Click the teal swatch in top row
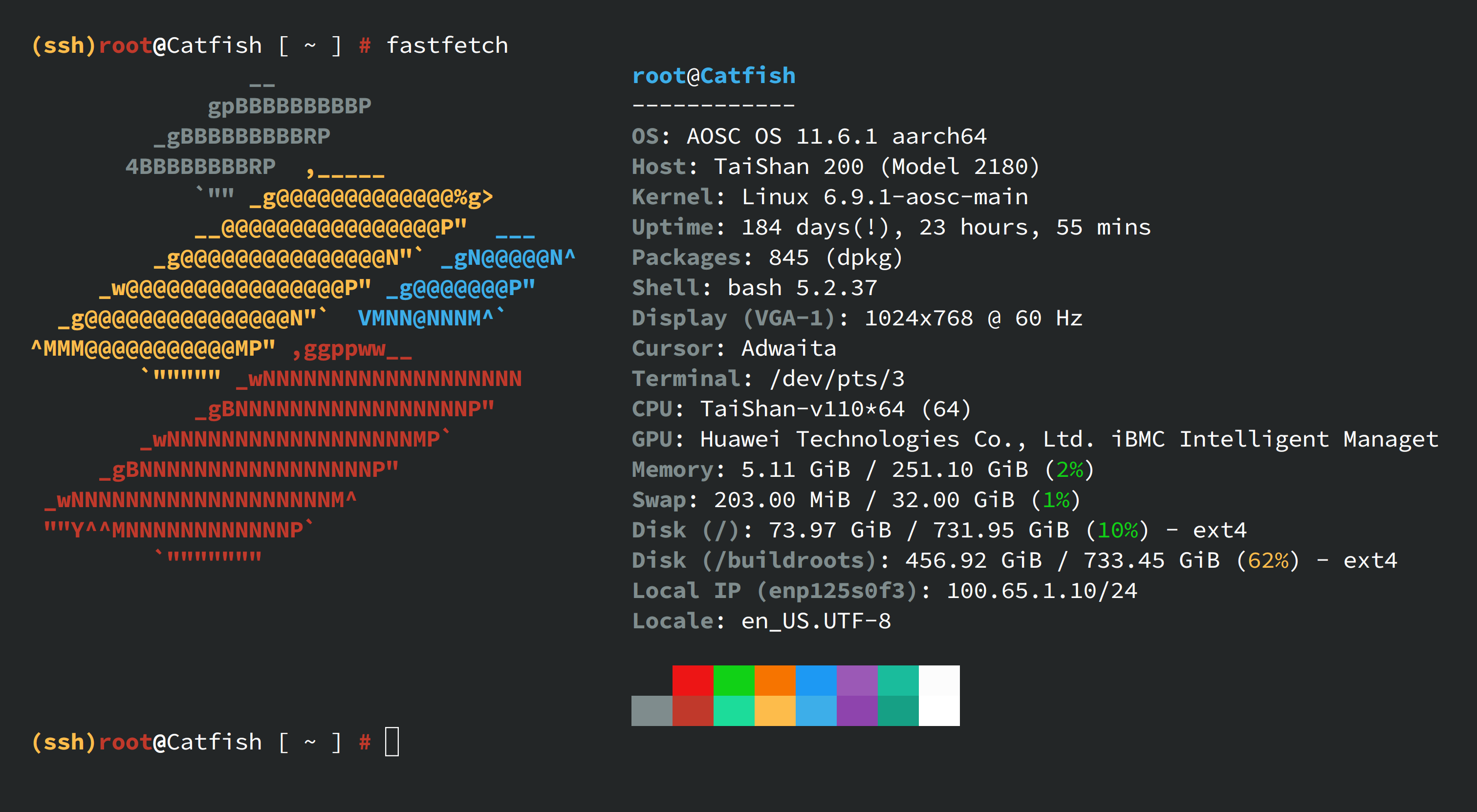This screenshot has height=812, width=1477. coord(898,680)
